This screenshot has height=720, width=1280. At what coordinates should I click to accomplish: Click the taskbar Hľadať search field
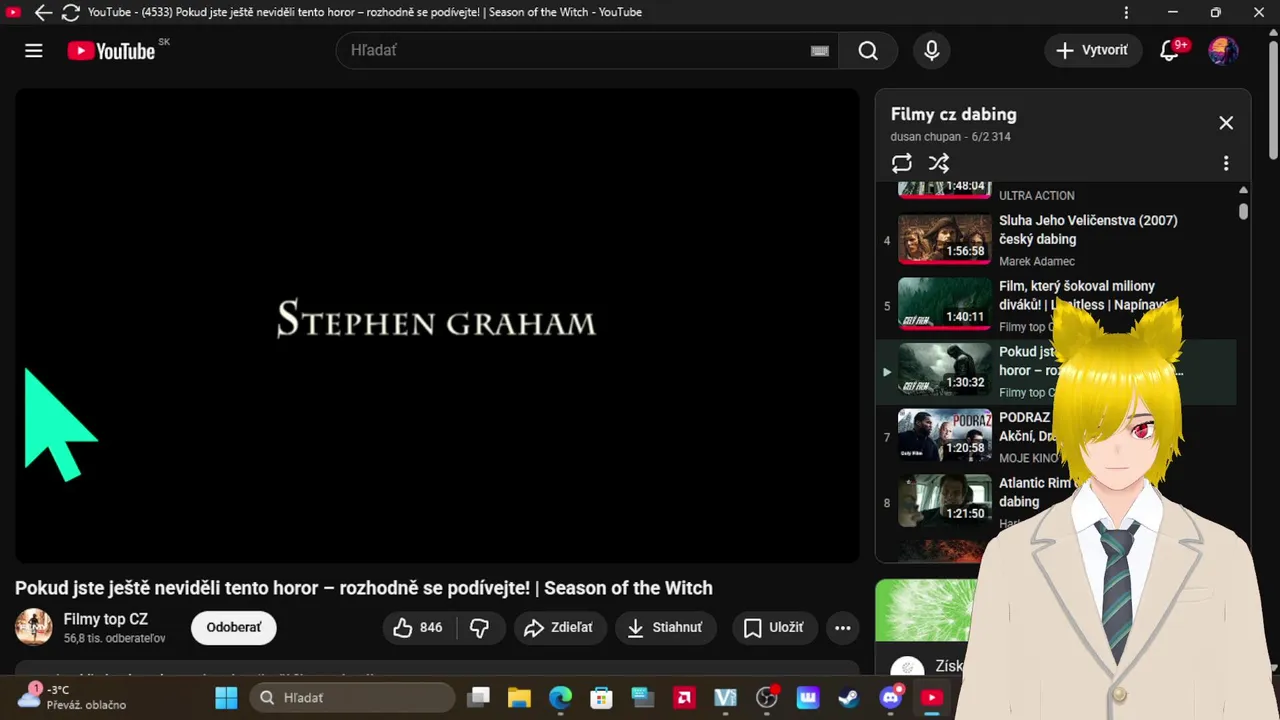coord(352,697)
